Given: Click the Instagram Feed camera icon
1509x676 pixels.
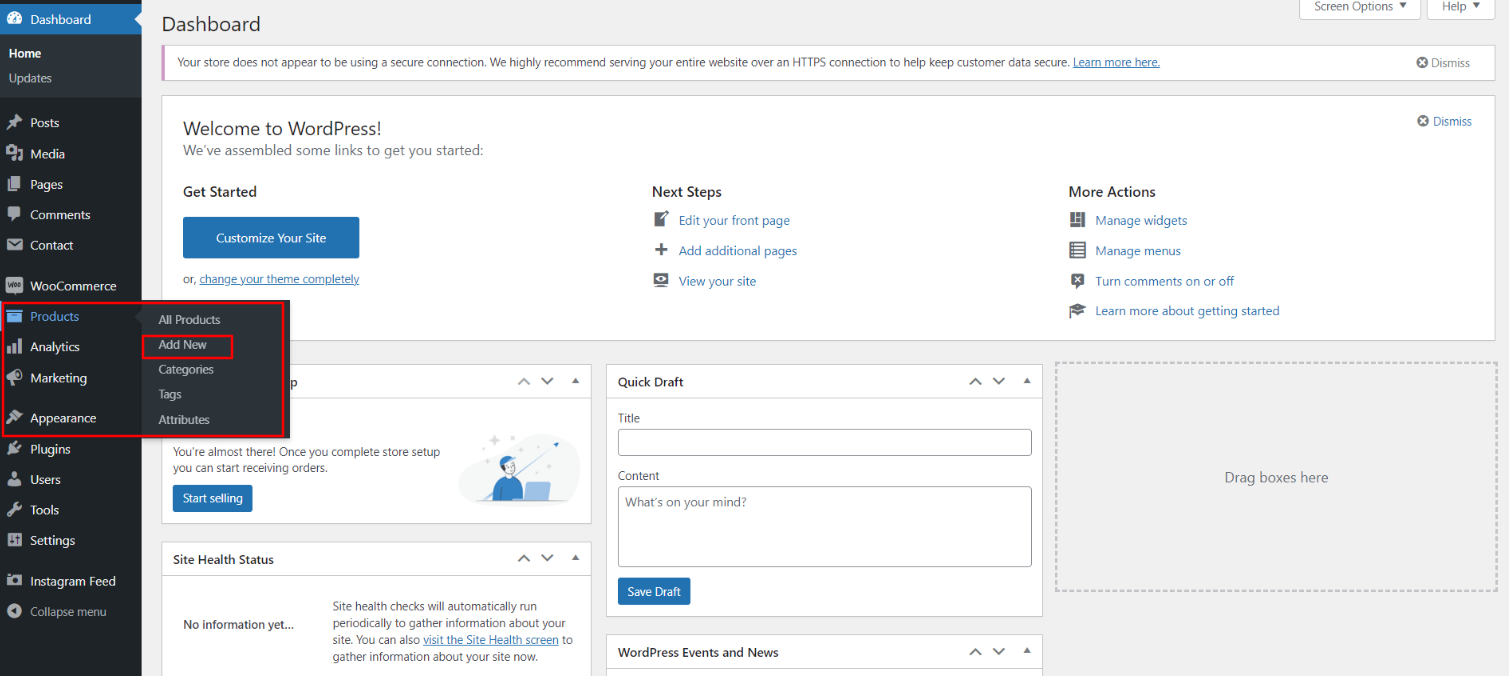Looking at the screenshot, I should [x=14, y=581].
